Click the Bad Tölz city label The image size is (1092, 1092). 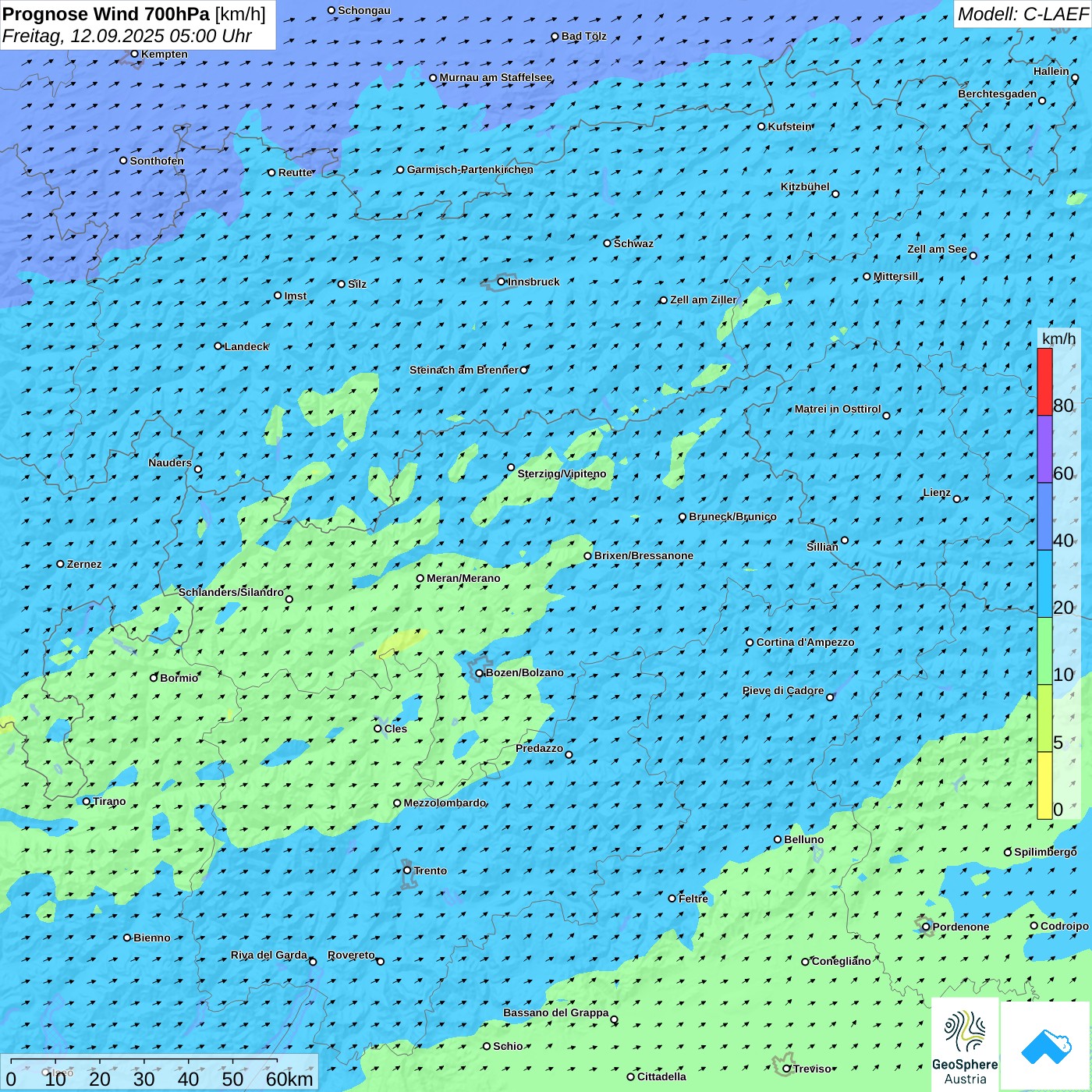coord(584,36)
